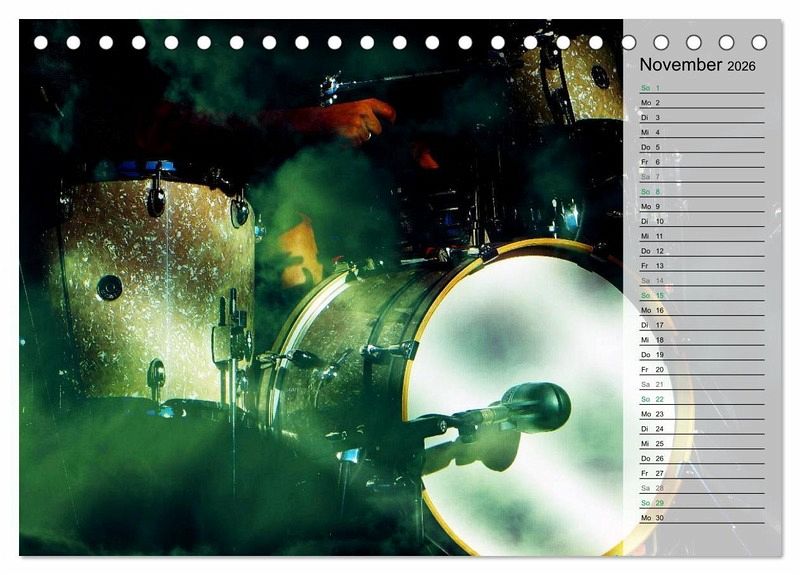Screen dimensions: 800x575
Task: Click the November 2026 month heading
Action: [x=697, y=65]
